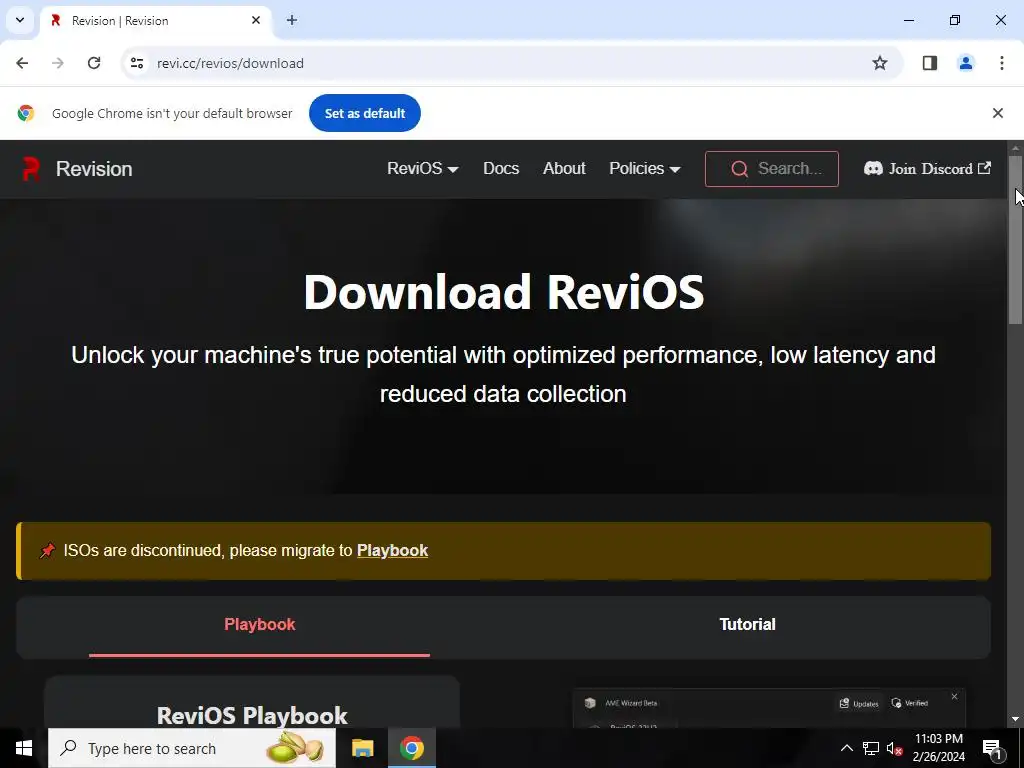Open the Windows Start menu
Image resolution: width=1024 pixels, height=768 pixels.
tap(24, 748)
